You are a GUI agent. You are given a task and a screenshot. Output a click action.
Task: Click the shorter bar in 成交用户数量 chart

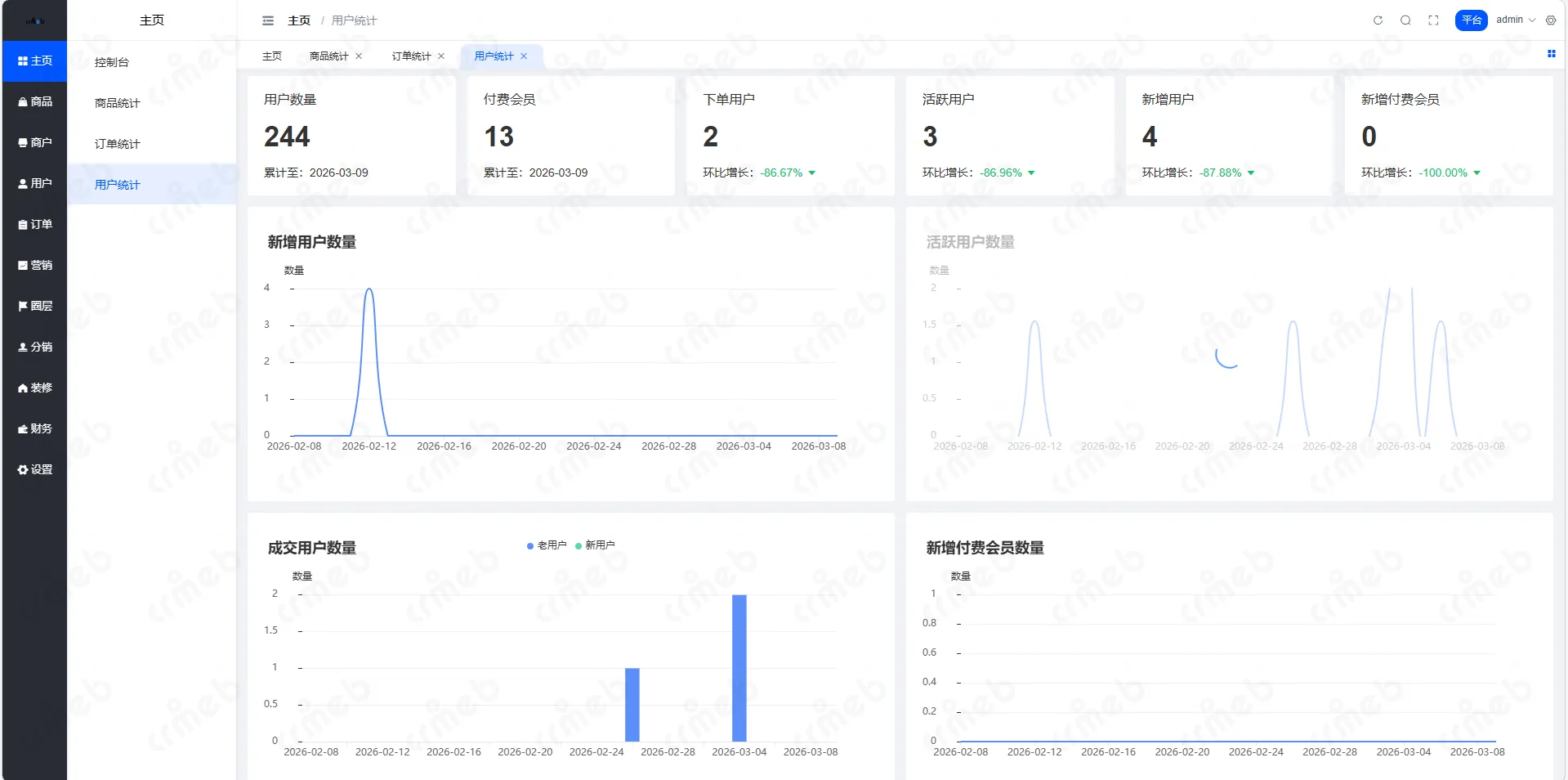pyautogui.click(x=632, y=705)
